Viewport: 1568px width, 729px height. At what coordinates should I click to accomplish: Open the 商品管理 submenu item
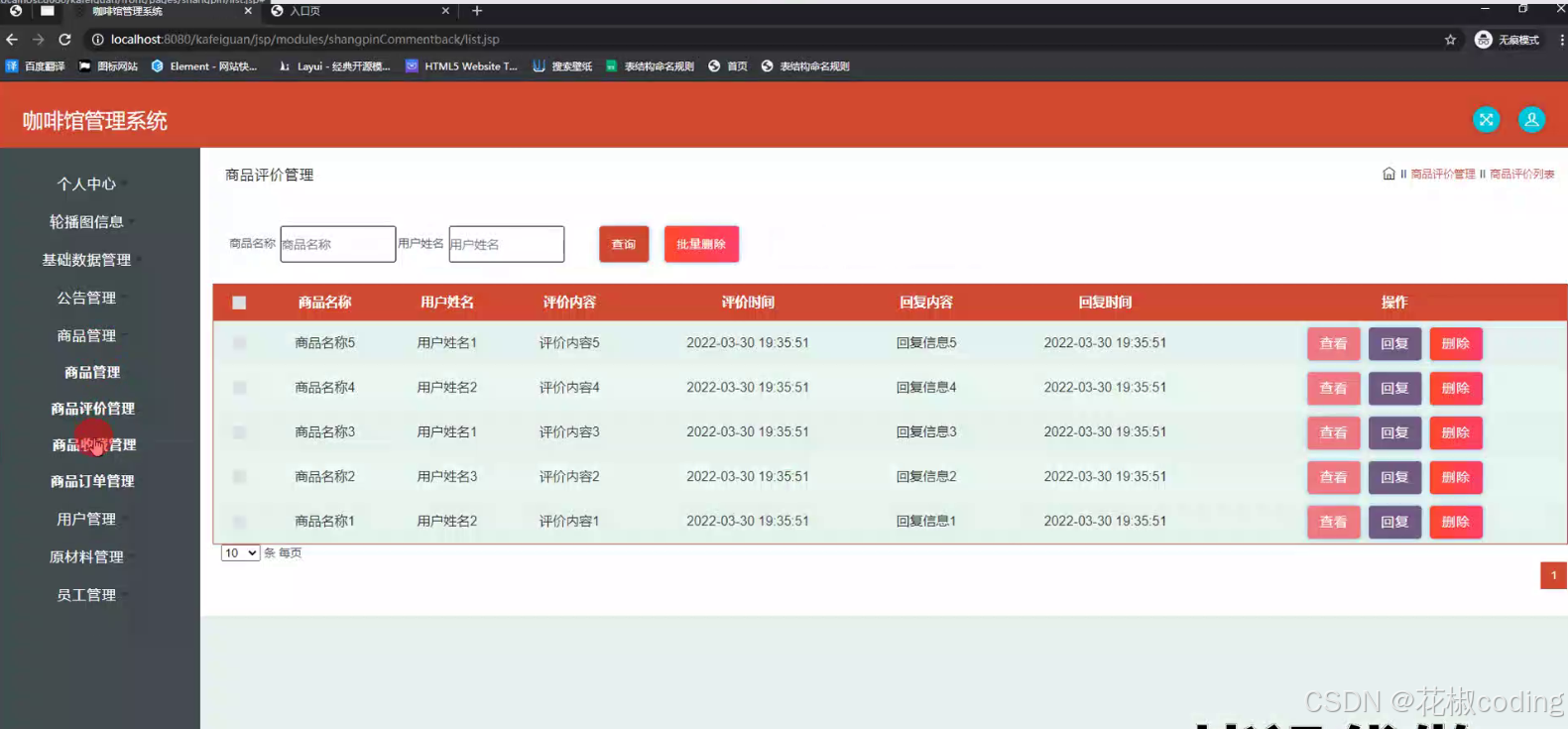coord(92,372)
